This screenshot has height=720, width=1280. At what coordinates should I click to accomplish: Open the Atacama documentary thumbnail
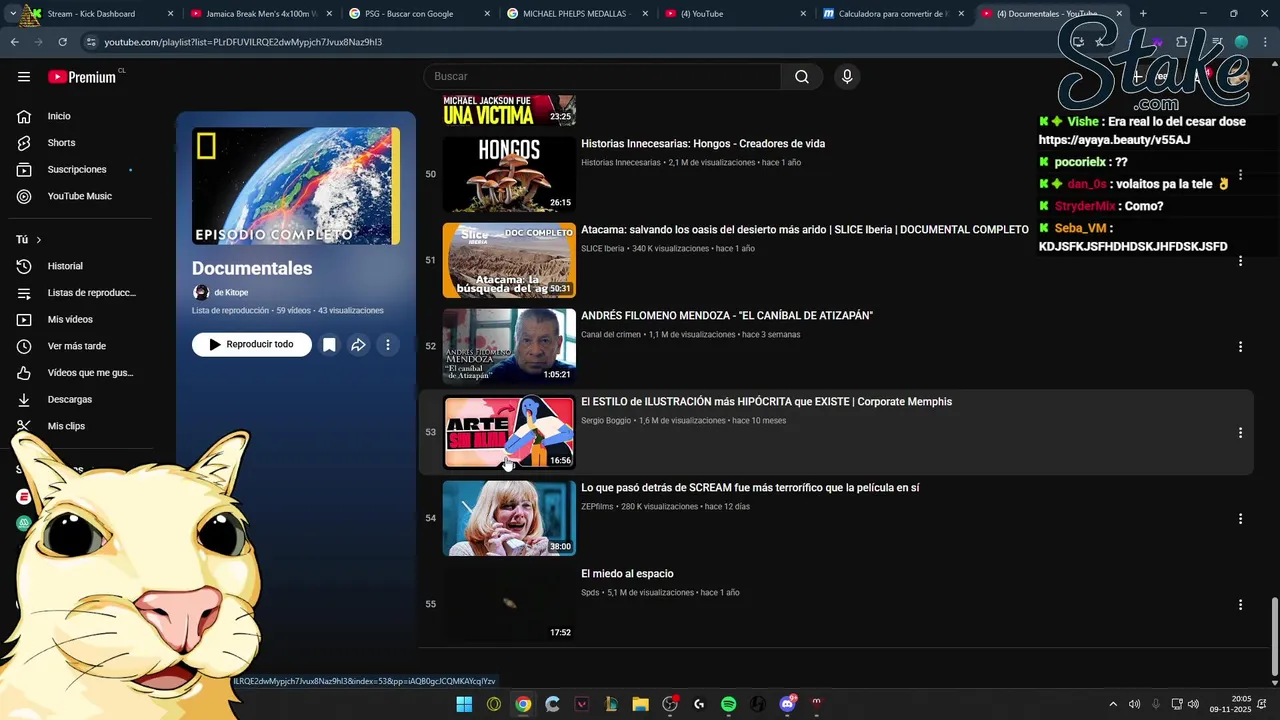509,260
